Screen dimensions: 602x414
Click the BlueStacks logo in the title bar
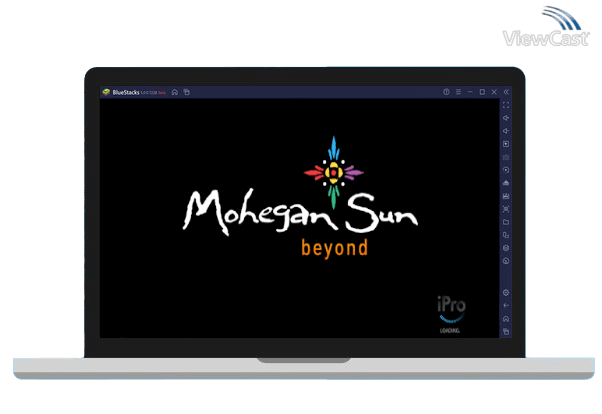click(x=106, y=92)
